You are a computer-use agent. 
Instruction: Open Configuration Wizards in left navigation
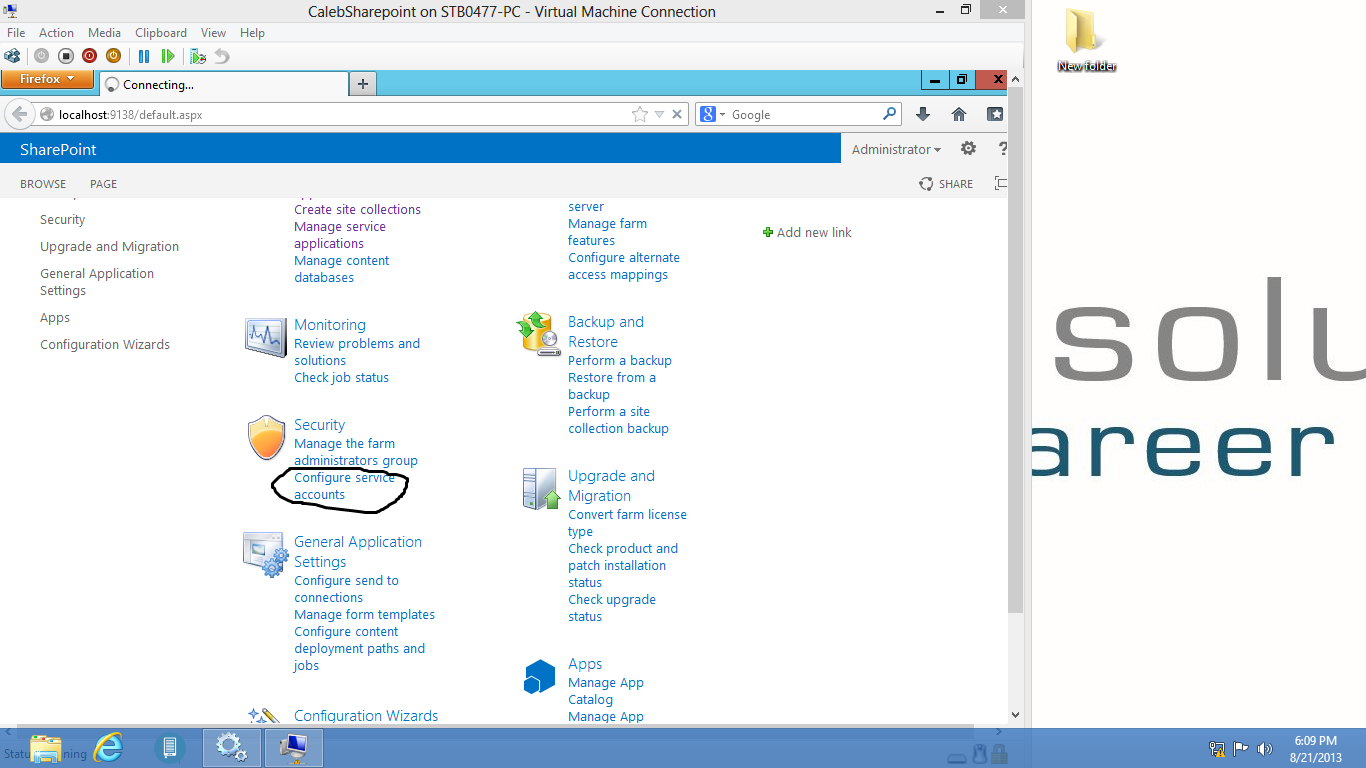coord(105,345)
